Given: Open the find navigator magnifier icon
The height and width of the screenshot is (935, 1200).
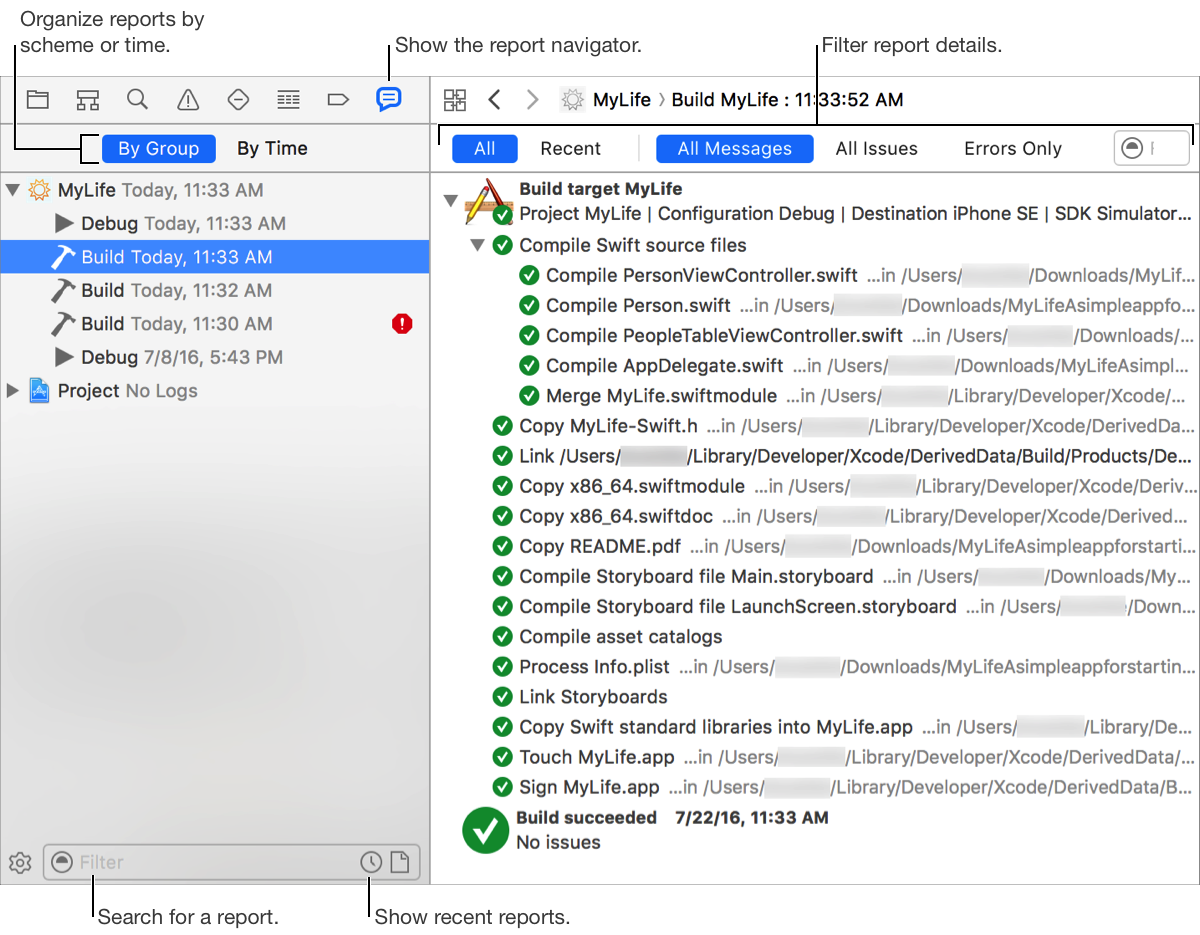Looking at the screenshot, I should point(138,99).
